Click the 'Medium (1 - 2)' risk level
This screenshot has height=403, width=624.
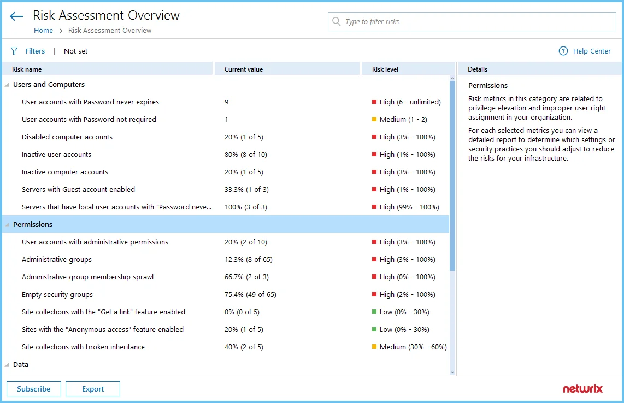coord(403,119)
